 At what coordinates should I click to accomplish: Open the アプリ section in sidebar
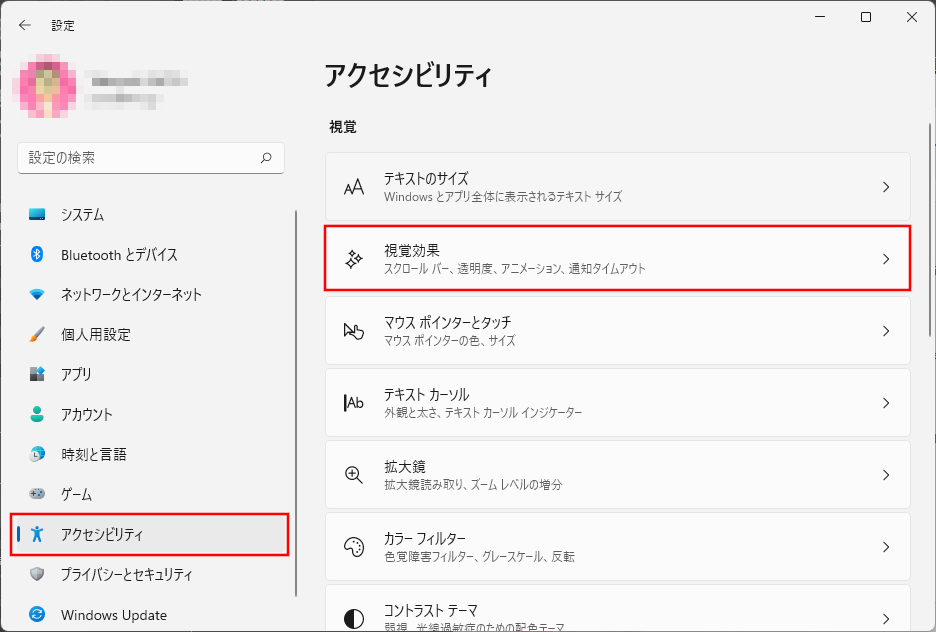tap(76, 374)
